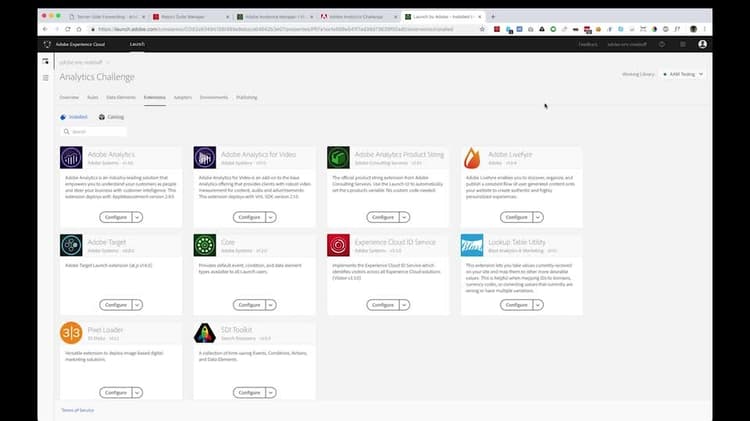The width and height of the screenshot is (750, 421).
Task: Open the Terms of Service link
Action: coord(77,410)
